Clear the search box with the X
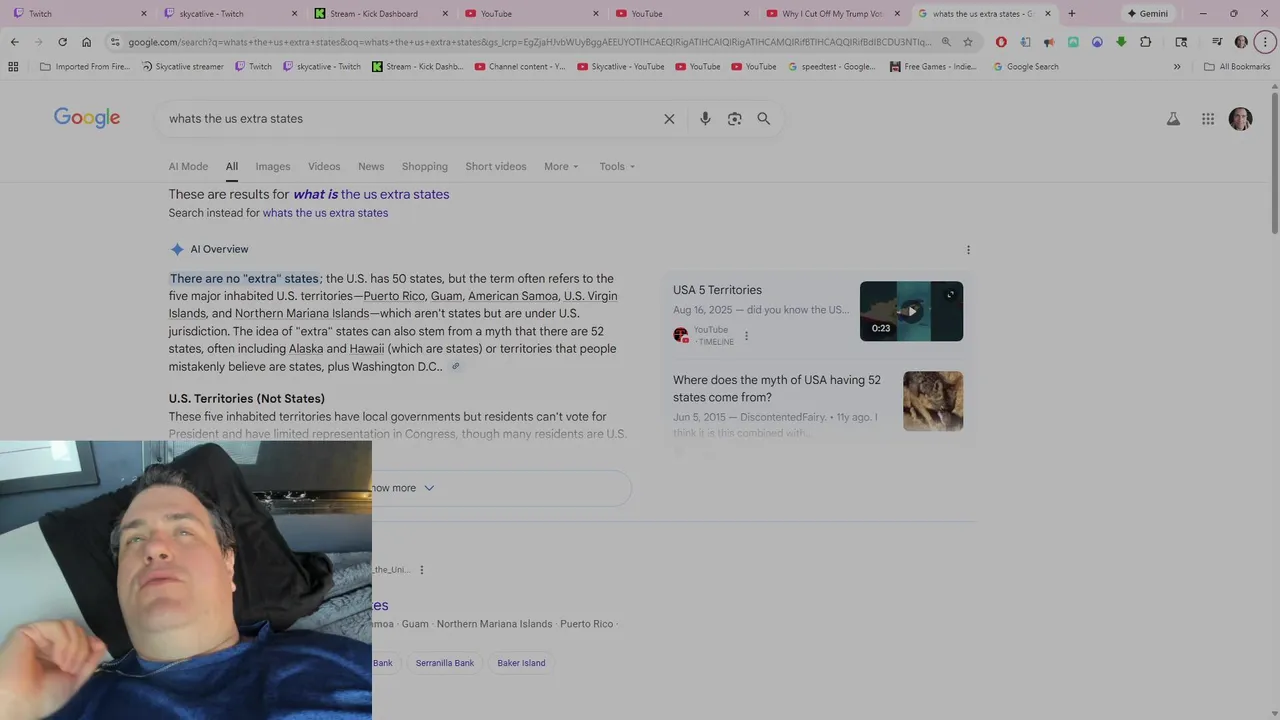The height and width of the screenshot is (720, 1280). pyautogui.click(x=669, y=119)
